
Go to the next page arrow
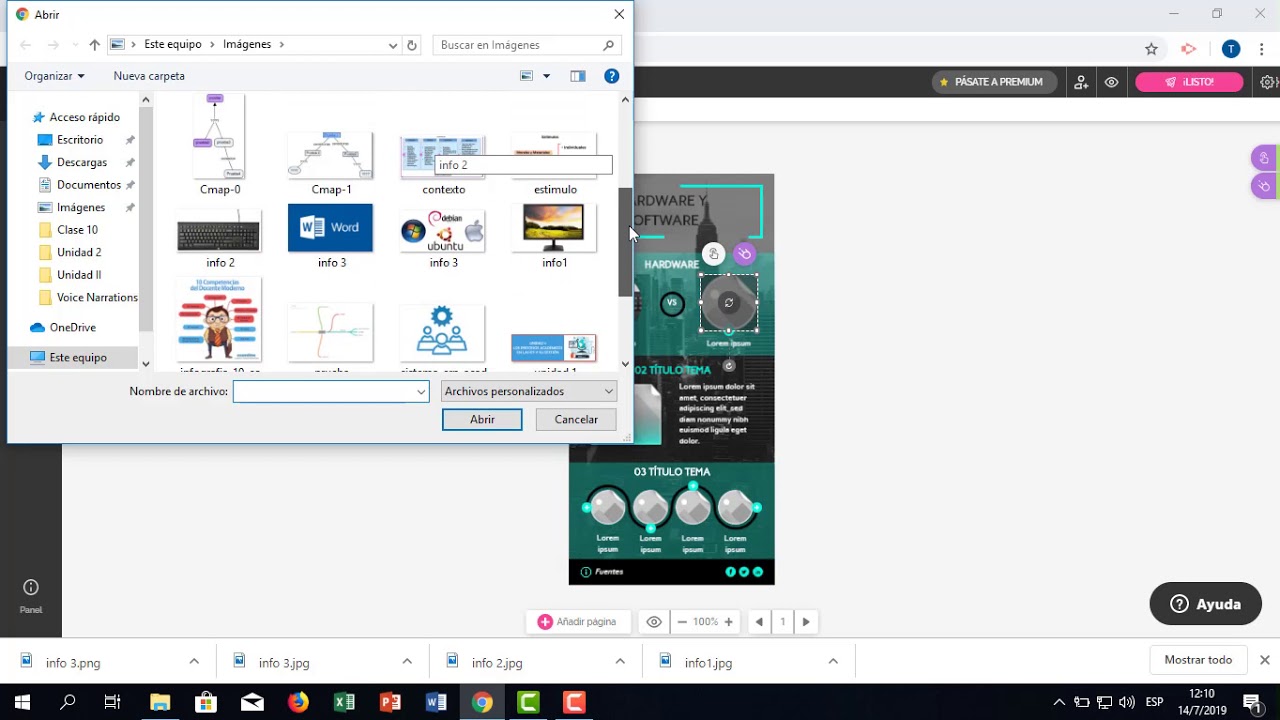pyautogui.click(x=806, y=622)
